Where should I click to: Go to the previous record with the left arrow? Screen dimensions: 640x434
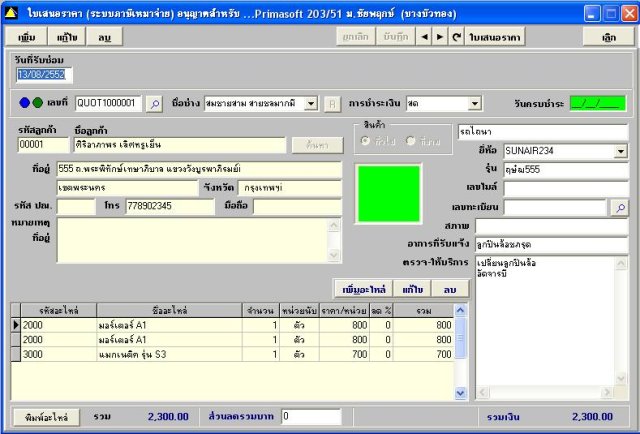(424, 37)
